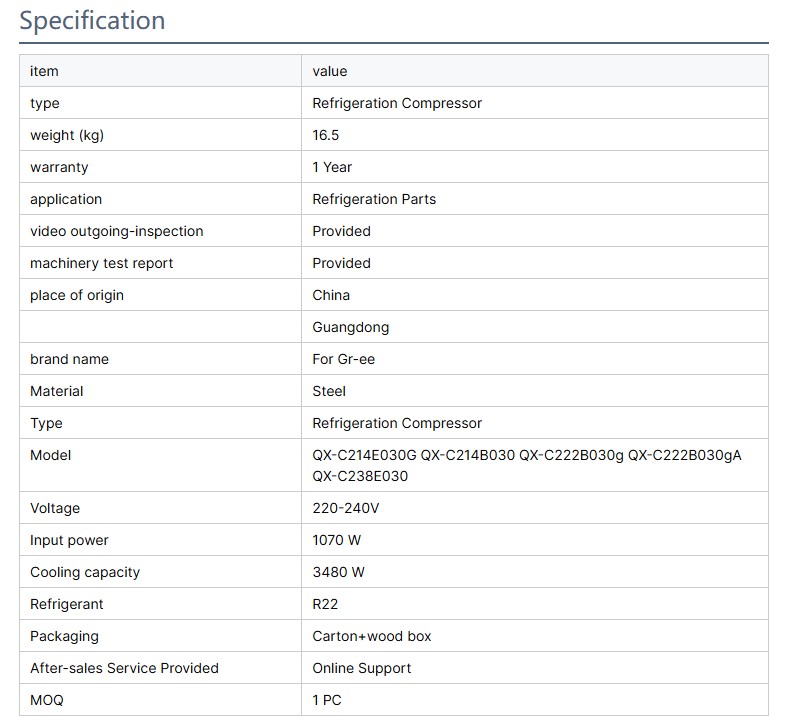This screenshot has height=726, width=785.
Task: Click the MOQ value '1 PC'
Action: coord(327,700)
